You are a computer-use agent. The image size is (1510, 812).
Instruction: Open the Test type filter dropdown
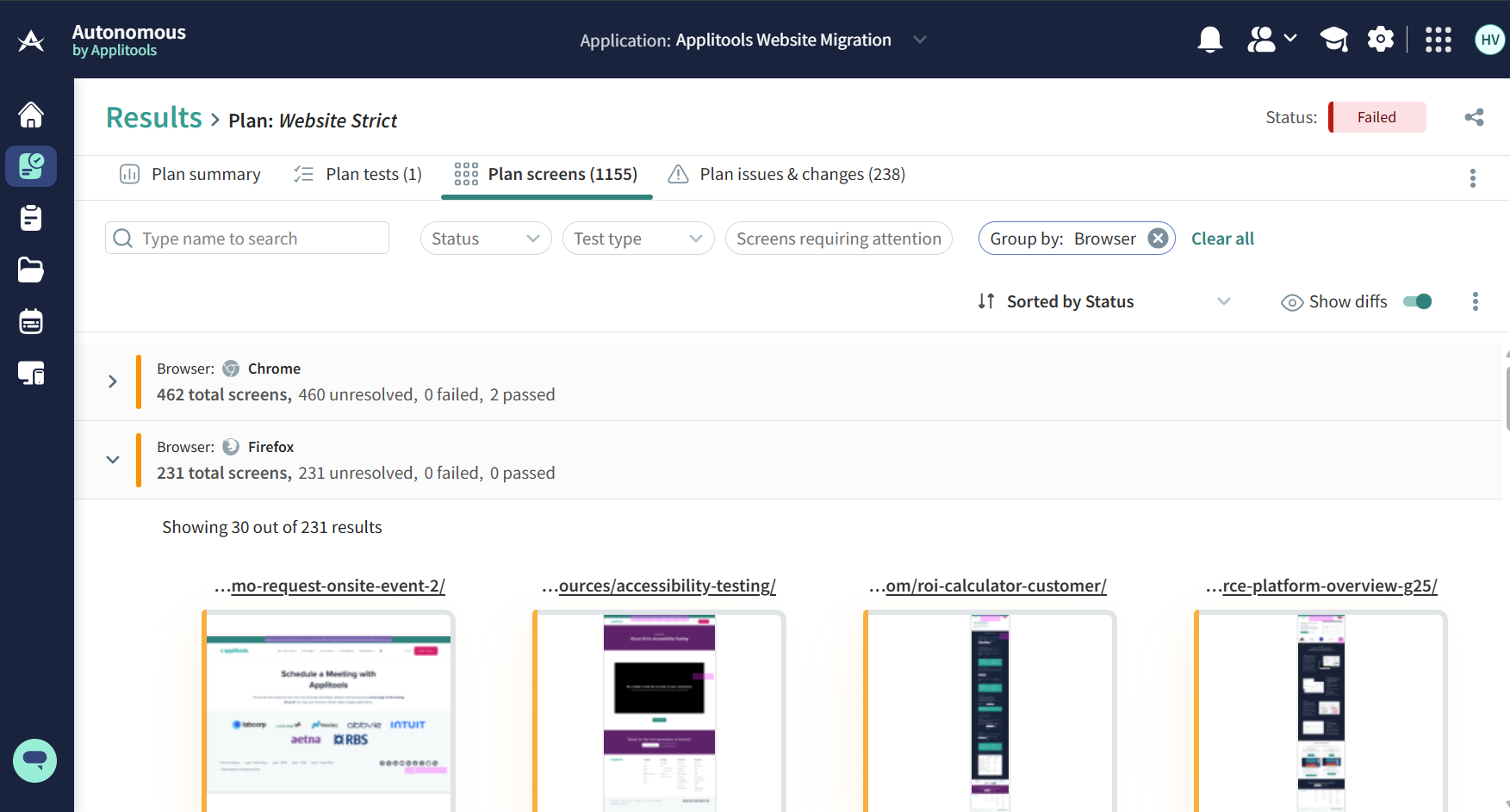click(638, 239)
